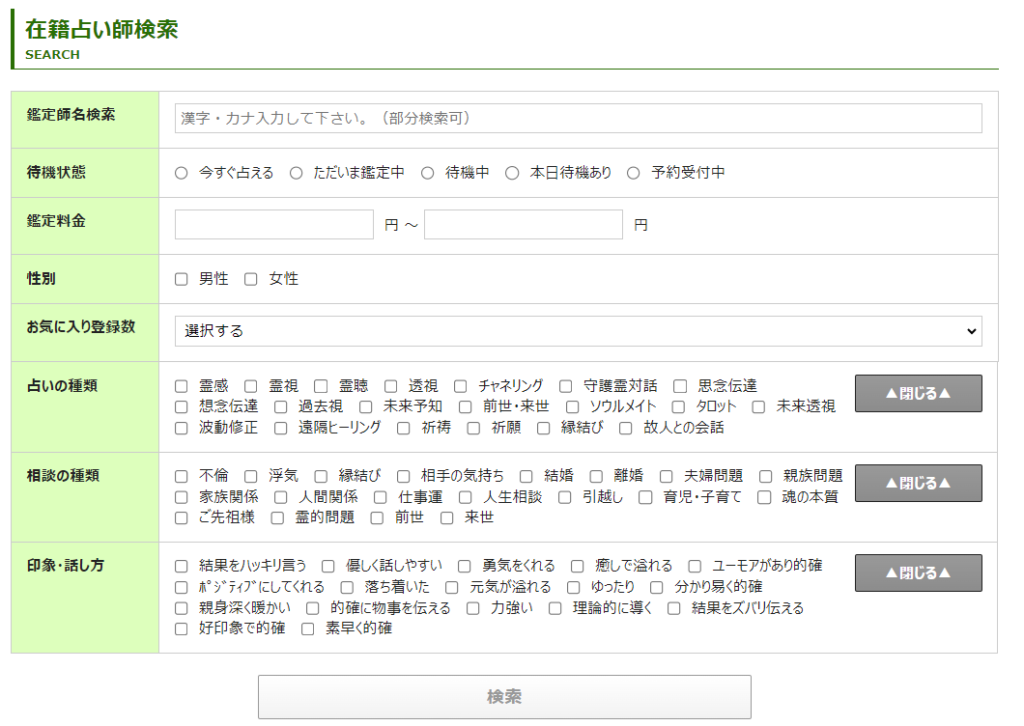This screenshot has height=726, width=1024.
Task: Click the 鑑定師名検索 text input field
Action: tap(578, 118)
